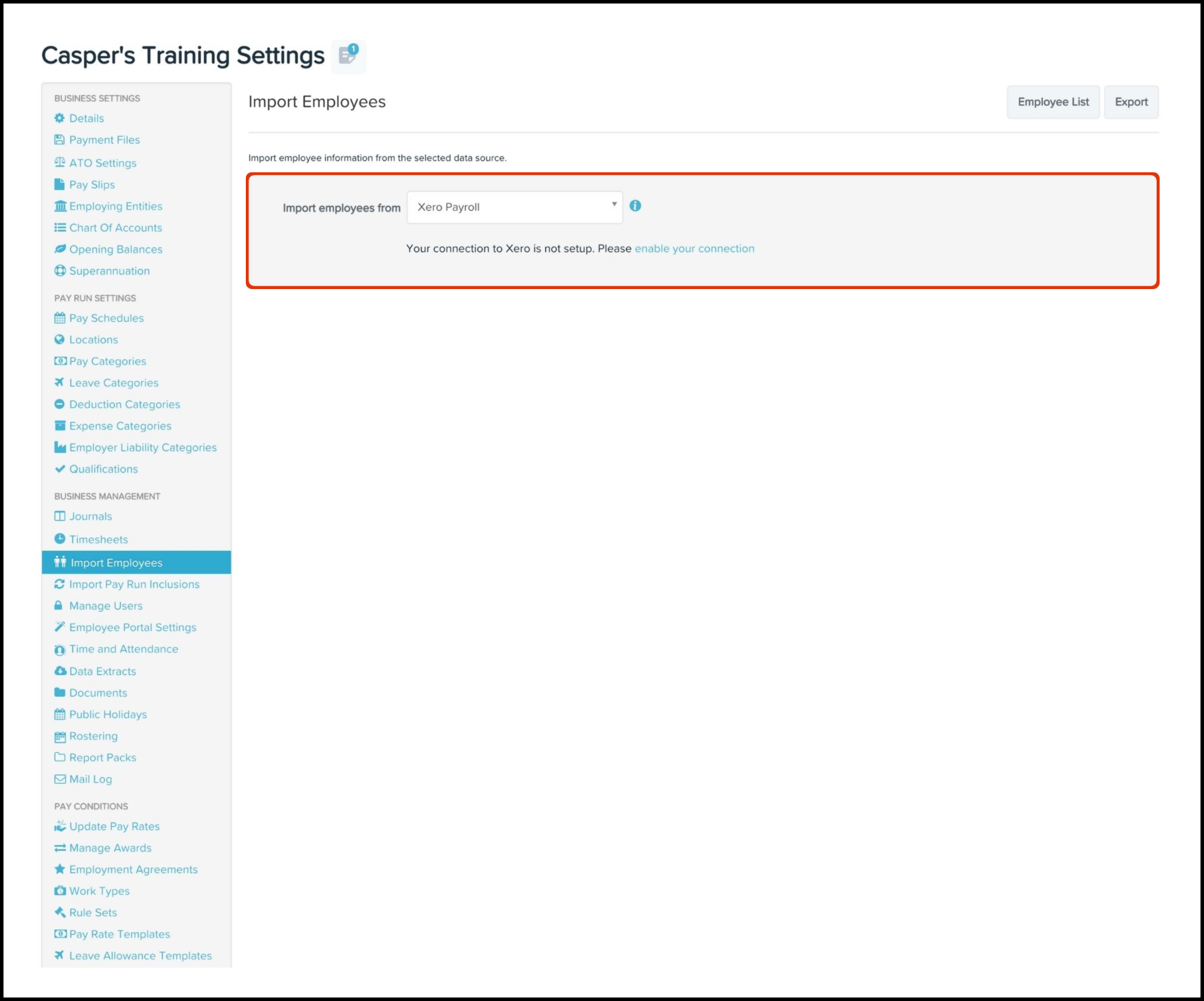1204x1001 pixels.
Task: Click the lifebuoy icon next to Superannuation
Action: click(x=60, y=270)
